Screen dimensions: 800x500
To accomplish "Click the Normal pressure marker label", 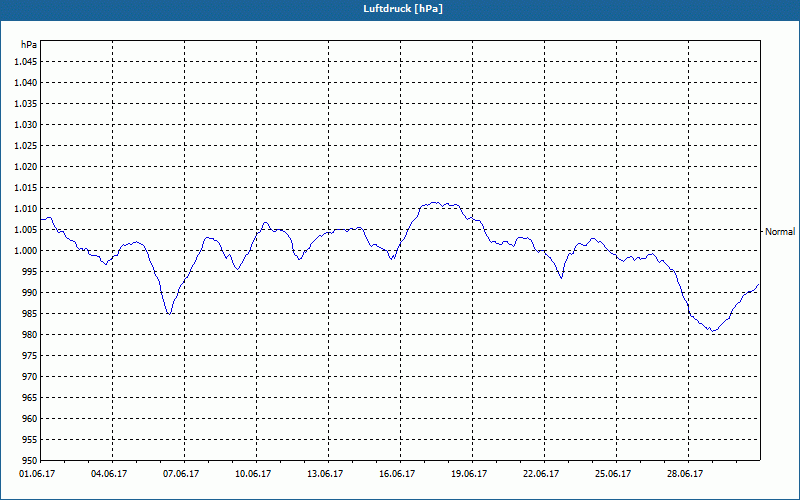I will click(780, 232).
